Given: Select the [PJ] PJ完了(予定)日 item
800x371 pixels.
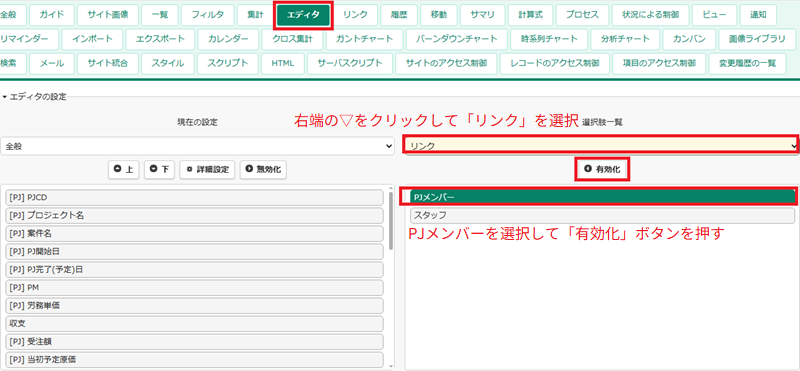Looking at the screenshot, I should [x=194, y=269].
